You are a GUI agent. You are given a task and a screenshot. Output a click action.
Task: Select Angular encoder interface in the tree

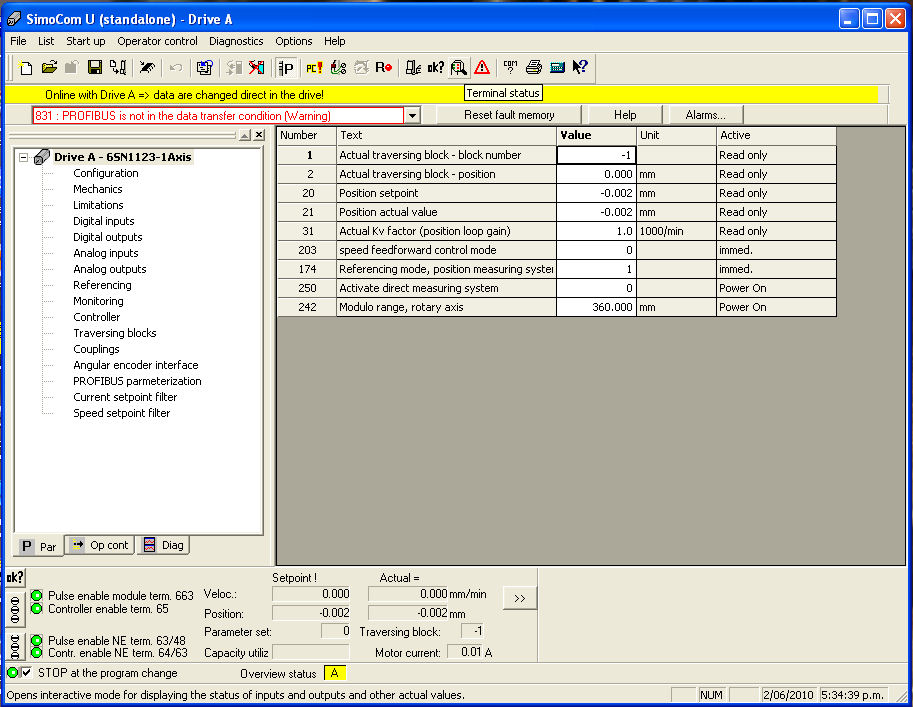click(136, 365)
